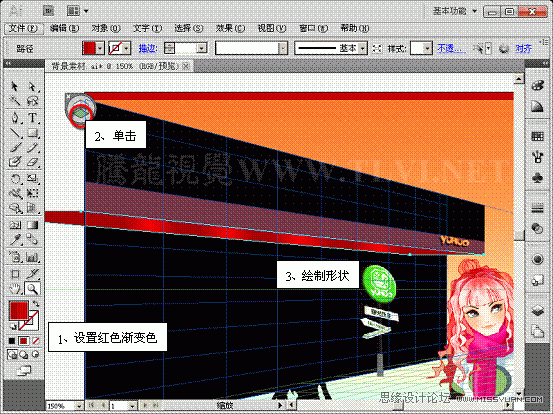Apply Gradient mode button under swatches
The height and width of the screenshot is (414, 553).
click(x=24, y=341)
